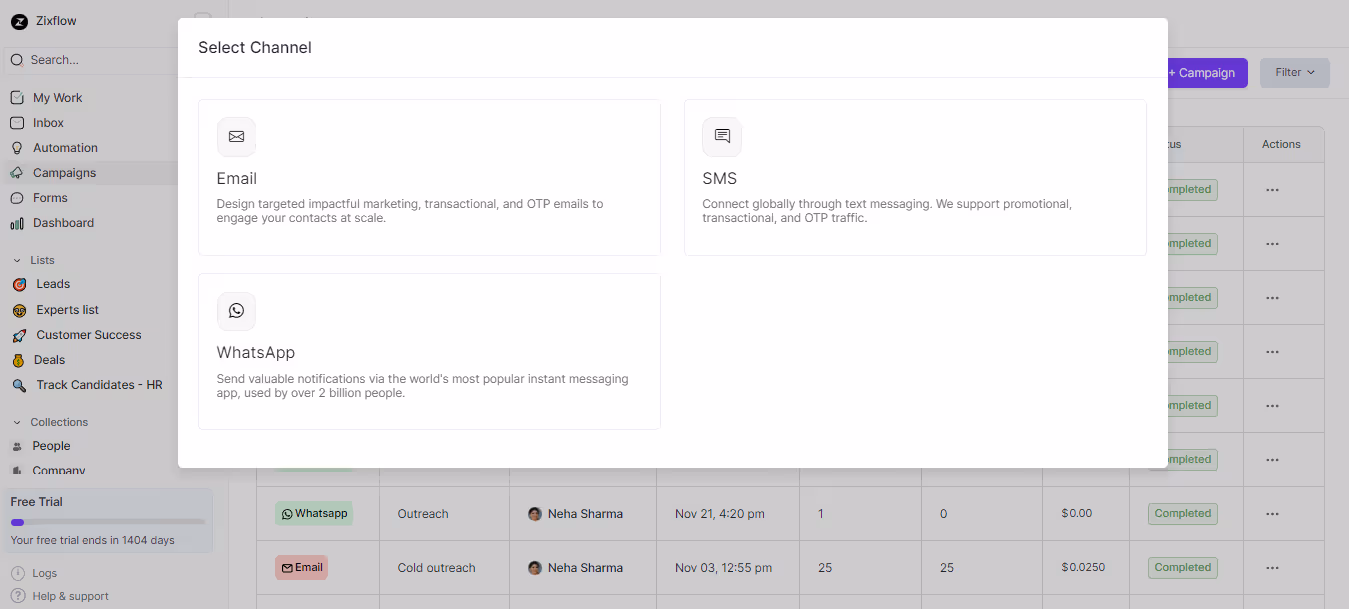Click the Leads list emoji icon

19,284
